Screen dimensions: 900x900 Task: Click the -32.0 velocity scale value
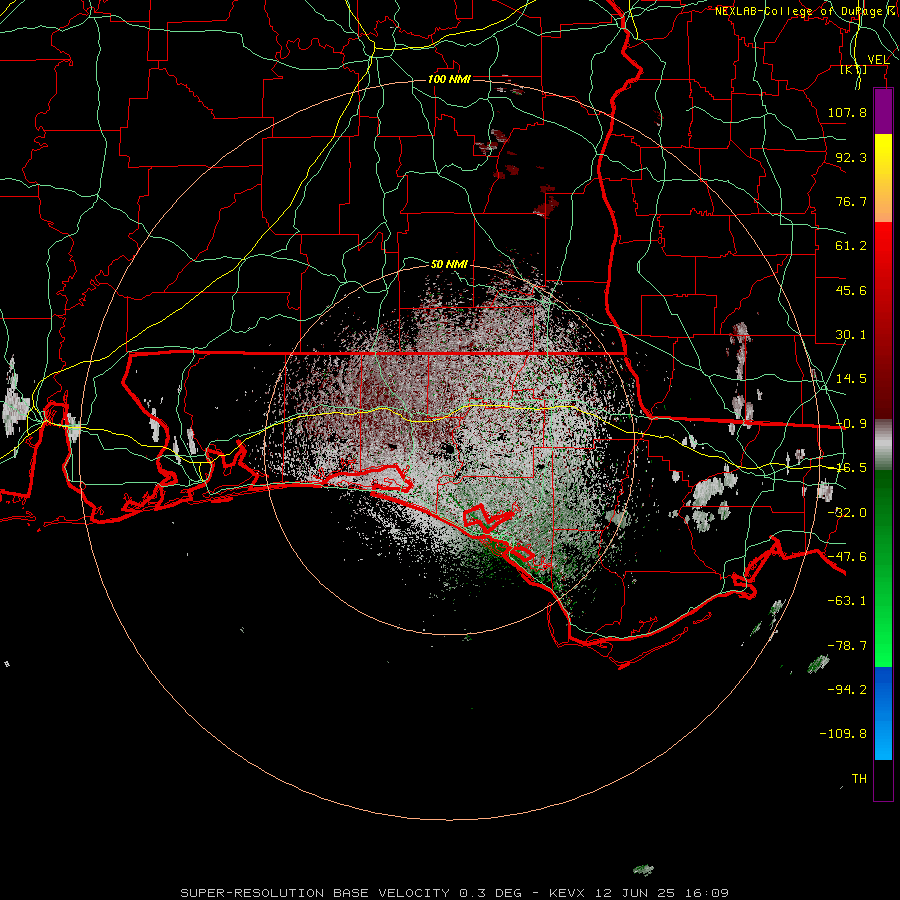(847, 513)
